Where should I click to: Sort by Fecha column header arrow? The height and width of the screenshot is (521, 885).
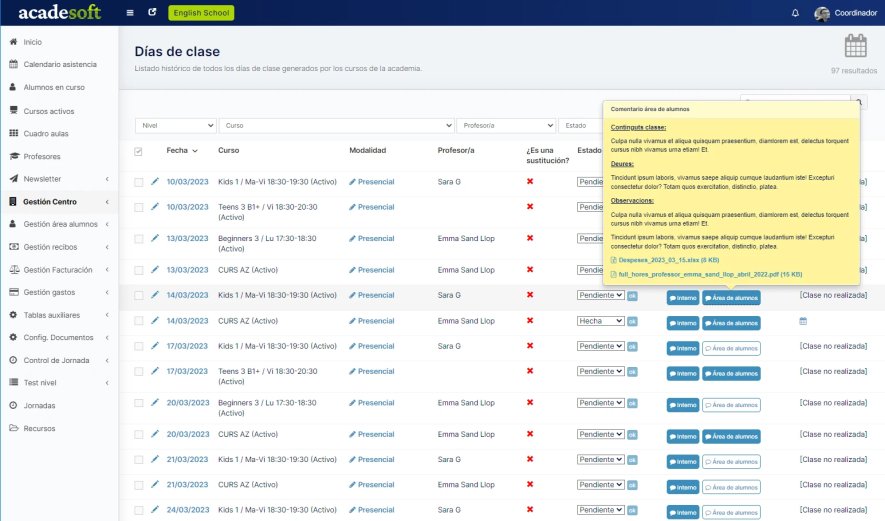[195, 151]
